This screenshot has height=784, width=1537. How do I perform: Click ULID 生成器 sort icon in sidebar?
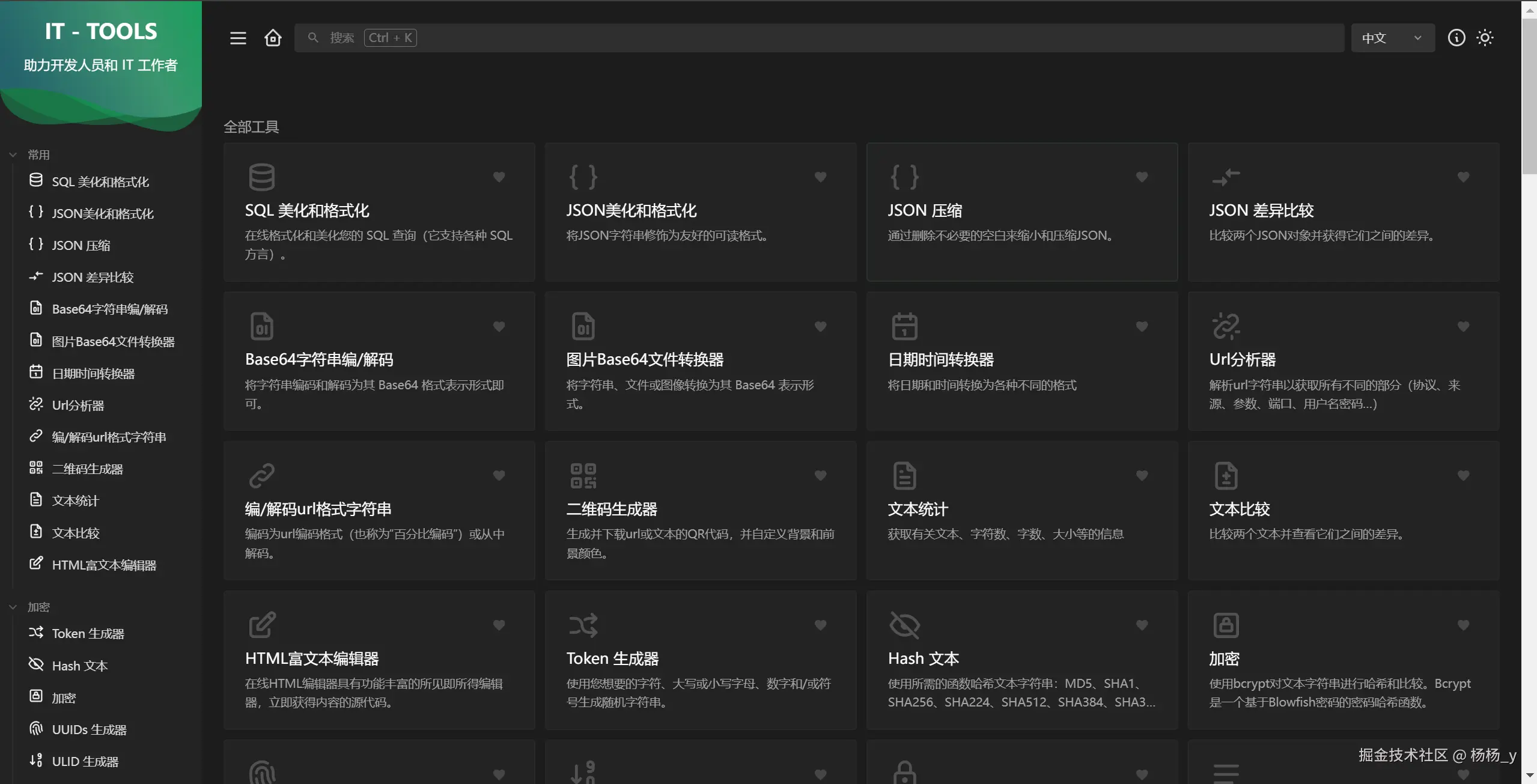click(36, 761)
